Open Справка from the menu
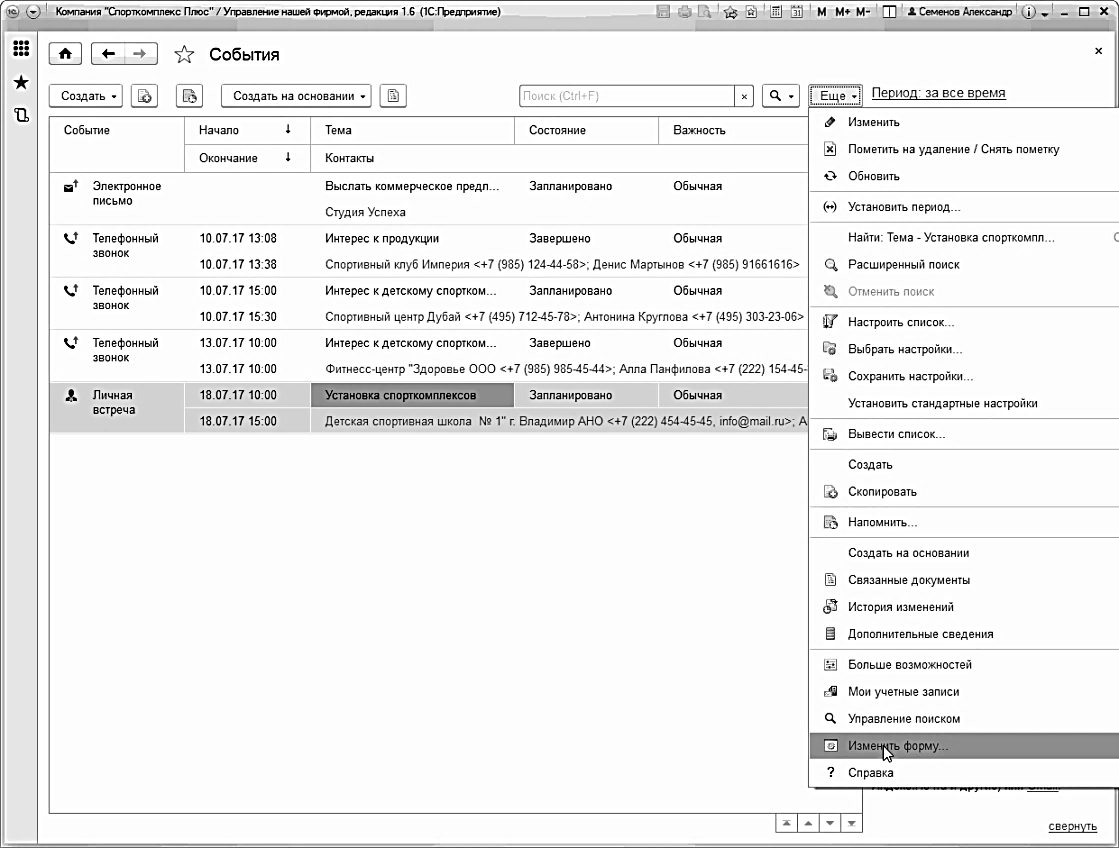 point(963,773)
